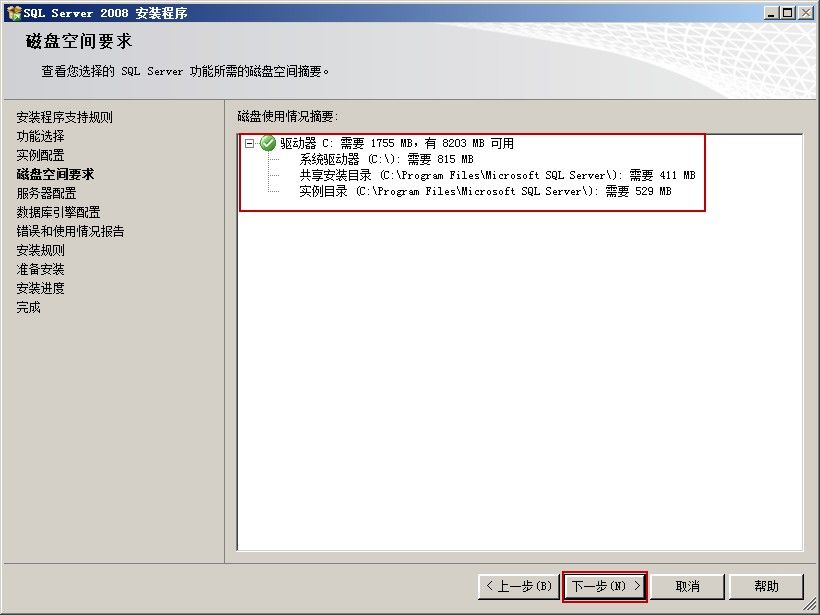Select the 系统驱动器 (C:\) 需要 815 MB item

pos(386,159)
